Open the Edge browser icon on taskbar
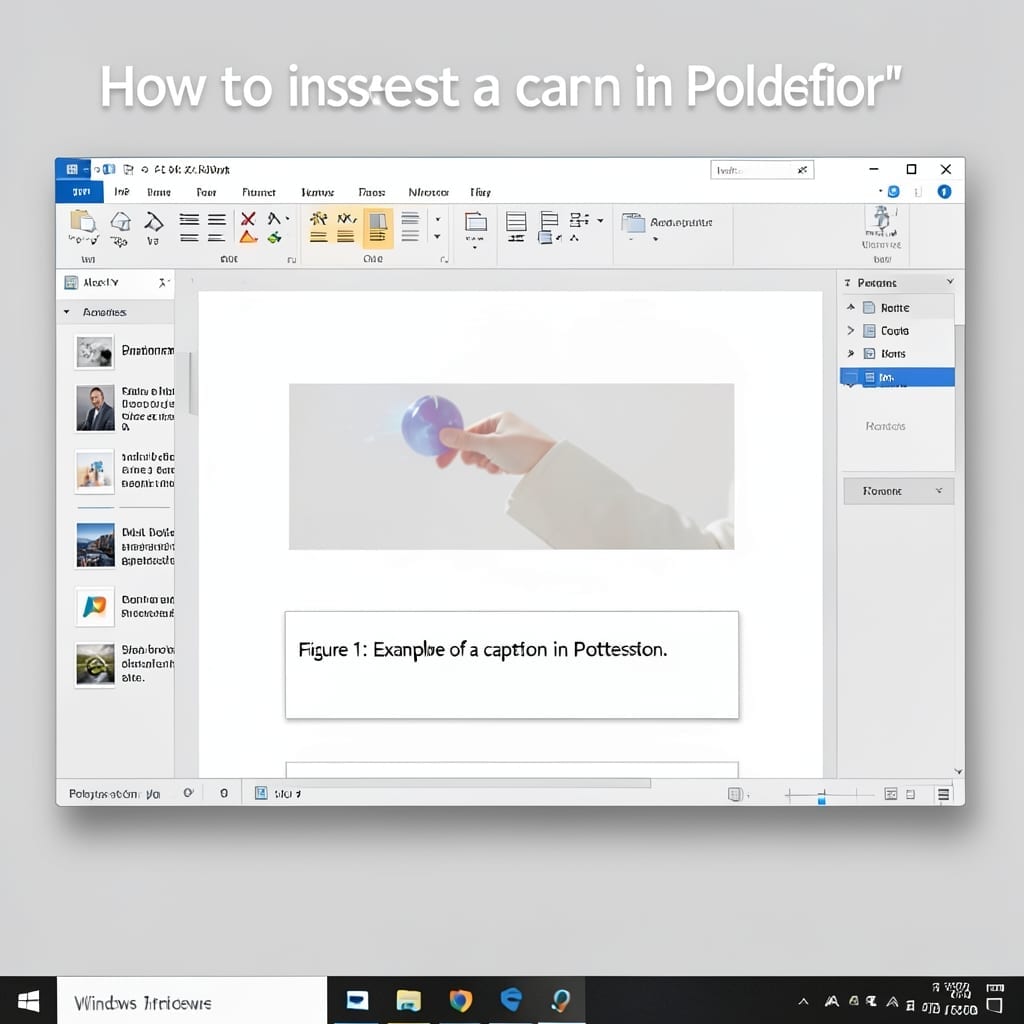Screen dimensions: 1024x1024 pos(511,1000)
